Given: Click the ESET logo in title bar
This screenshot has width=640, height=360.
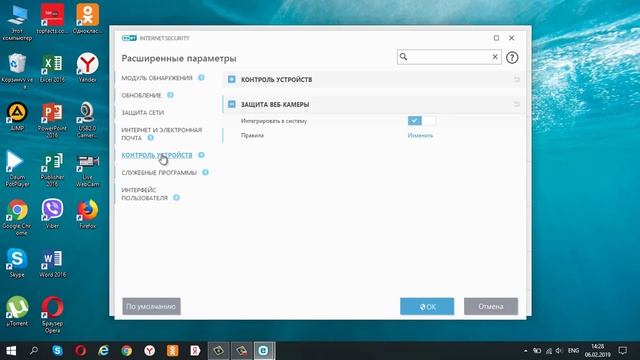Looking at the screenshot, I should pos(129,38).
